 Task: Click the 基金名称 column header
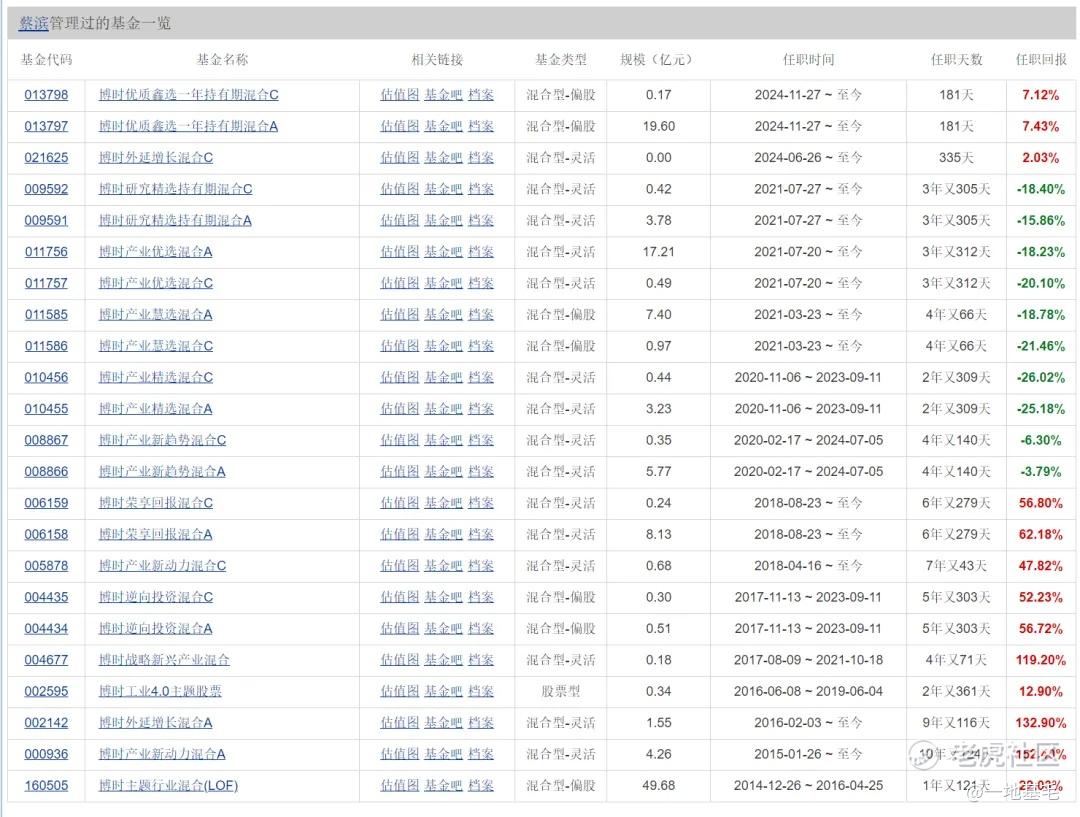pyautogui.click(x=222, y=60)
